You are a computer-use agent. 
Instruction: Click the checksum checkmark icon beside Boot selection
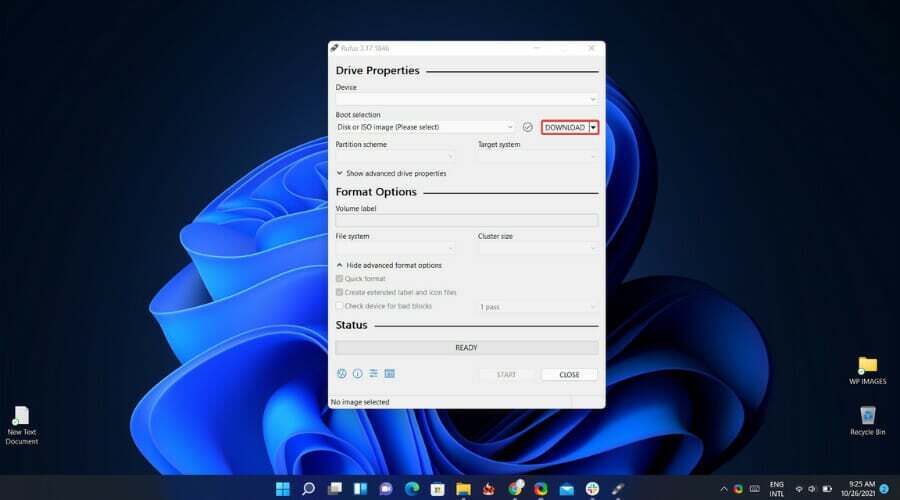point(527,127)
